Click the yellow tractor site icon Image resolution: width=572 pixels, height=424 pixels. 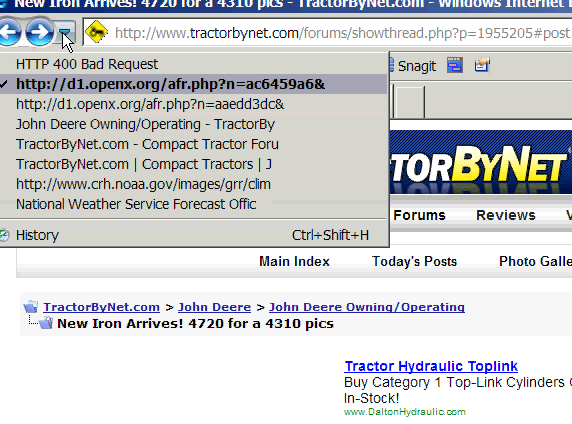96,32
